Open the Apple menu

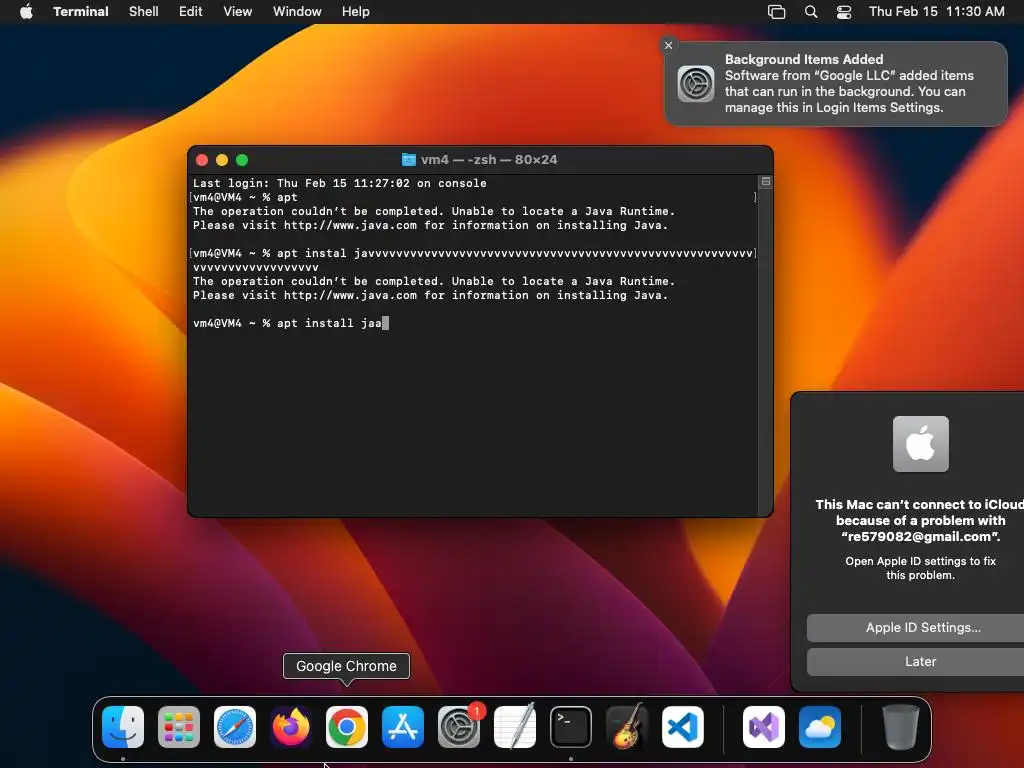tap(26, 11)
